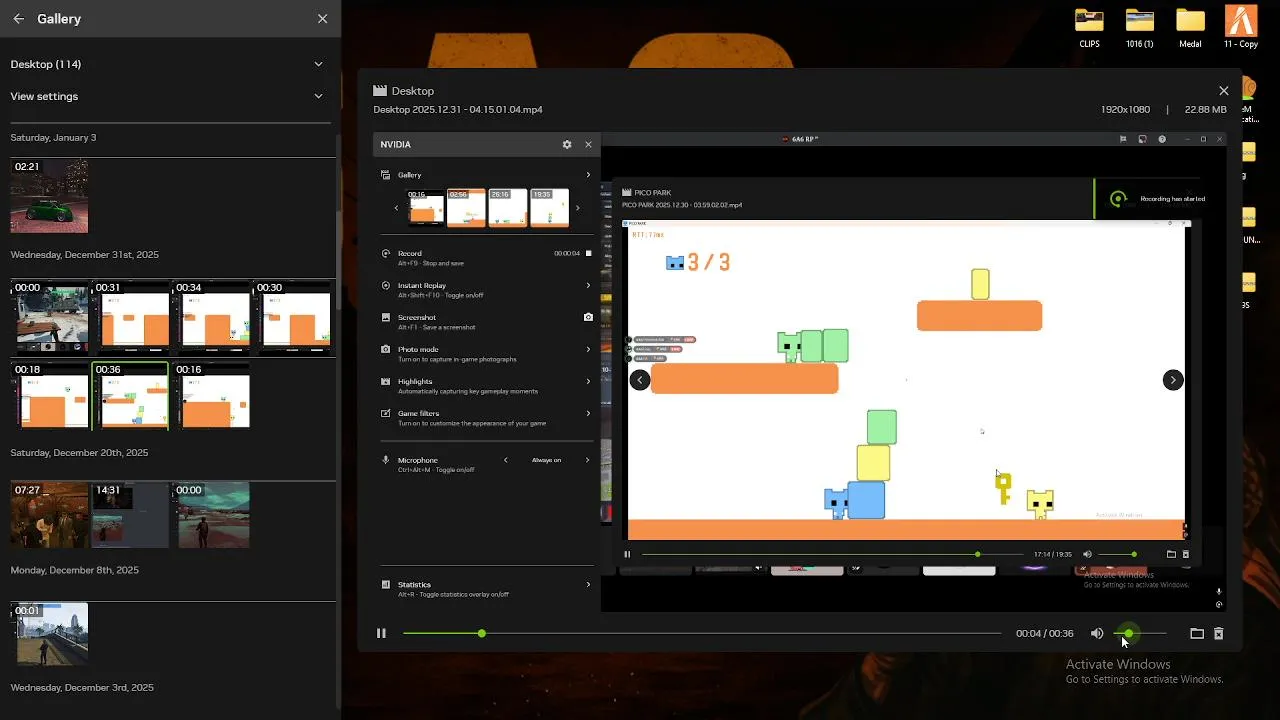Viewport: 1280px width, 720px height.
Task: Open the Medal folder on the desktop
Action: (1190, 28)
